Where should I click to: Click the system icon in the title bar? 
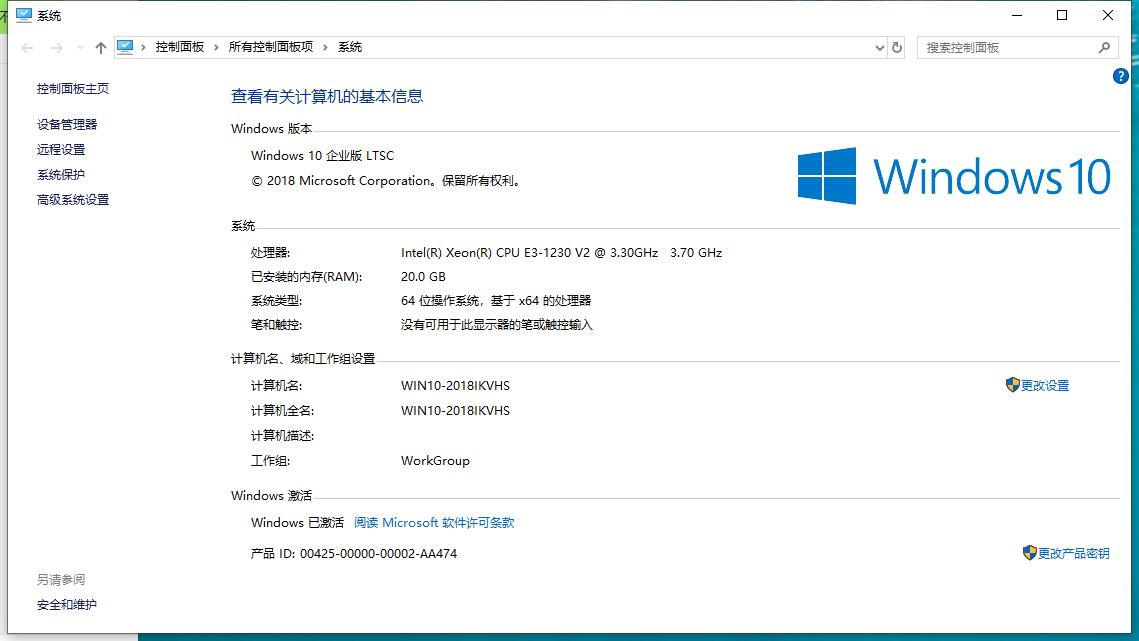(x=24, y=15)
